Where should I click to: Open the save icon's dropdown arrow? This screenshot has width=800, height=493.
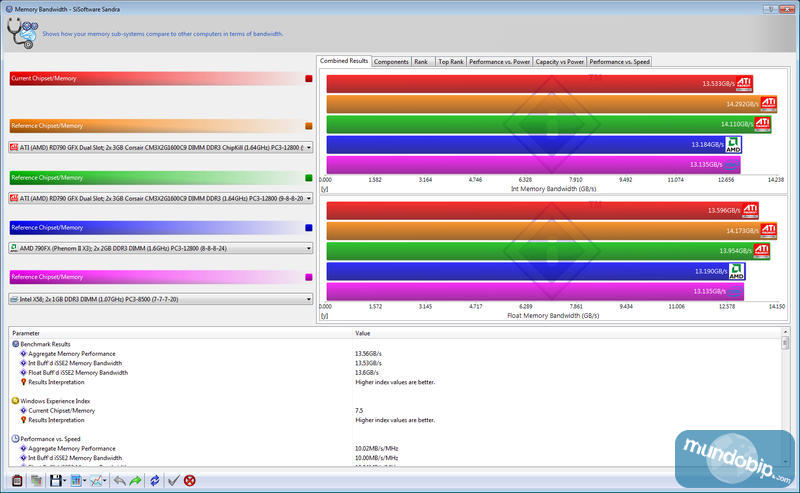(65, 481)
